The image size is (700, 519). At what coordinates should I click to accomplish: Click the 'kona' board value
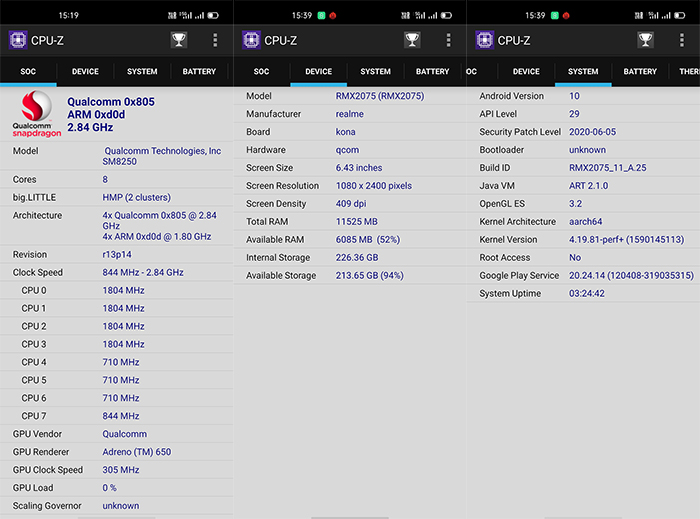[346, 132]
